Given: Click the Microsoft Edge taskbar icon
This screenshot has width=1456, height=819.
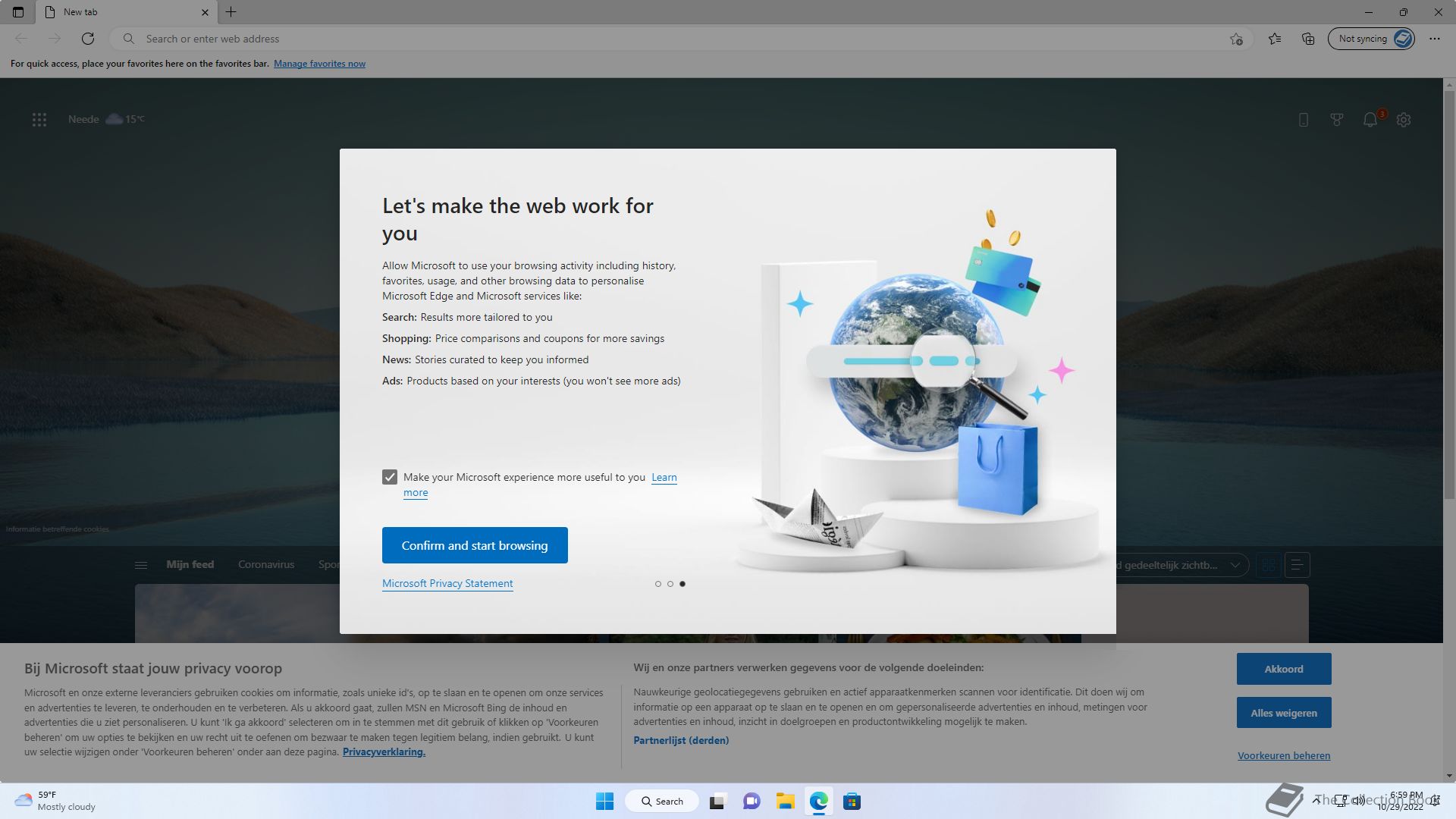Looking at the screenshot, I should 818,802.
